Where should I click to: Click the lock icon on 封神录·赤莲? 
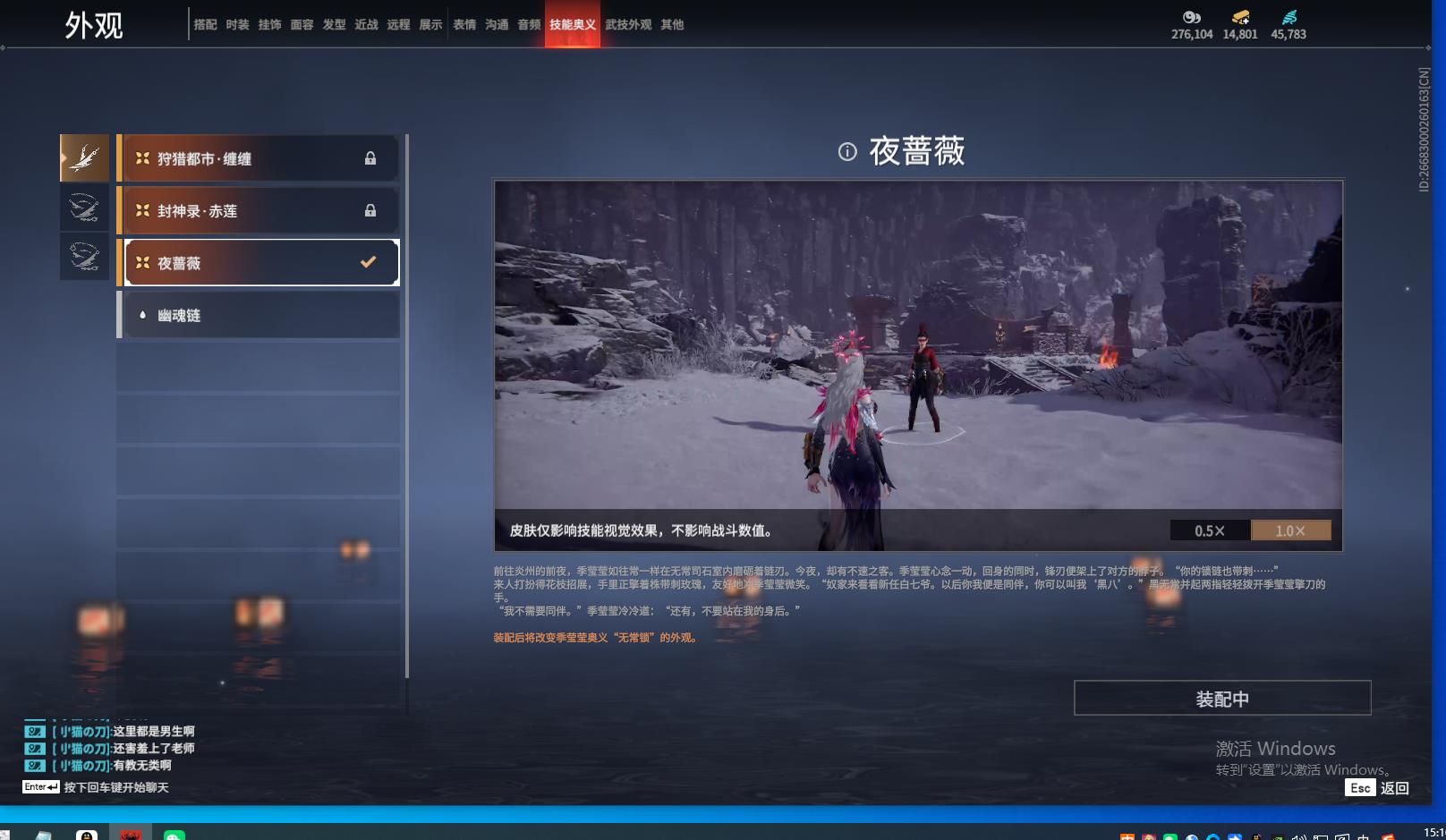[370, 210]
